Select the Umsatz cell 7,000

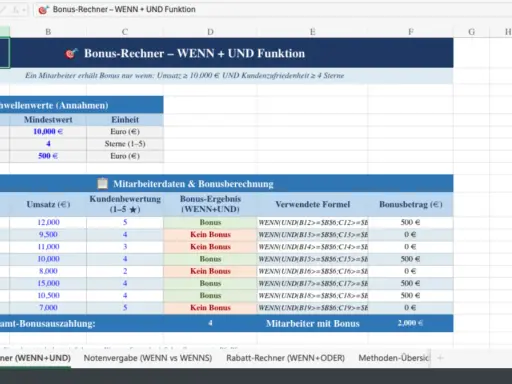click(x=48, y=308)
